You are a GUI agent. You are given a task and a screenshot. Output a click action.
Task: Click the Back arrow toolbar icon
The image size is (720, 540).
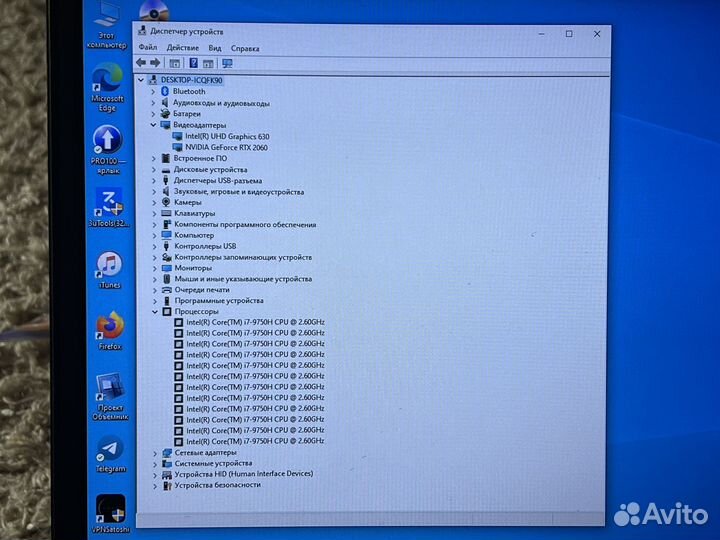[x=141, y=63]
